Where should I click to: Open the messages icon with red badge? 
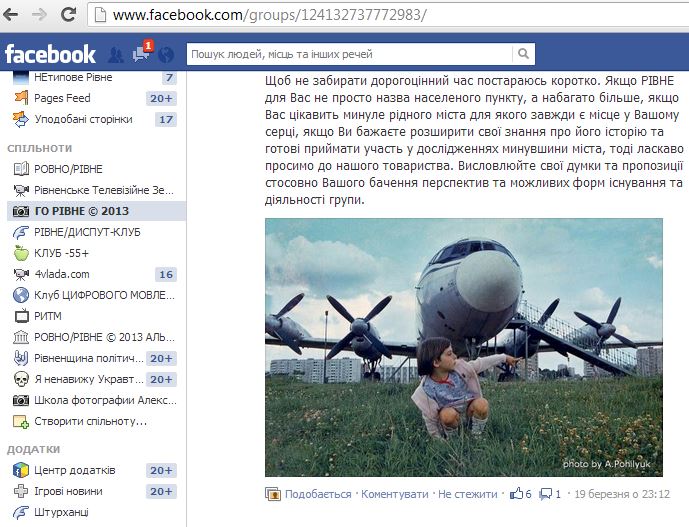click(x=143, y=52)
